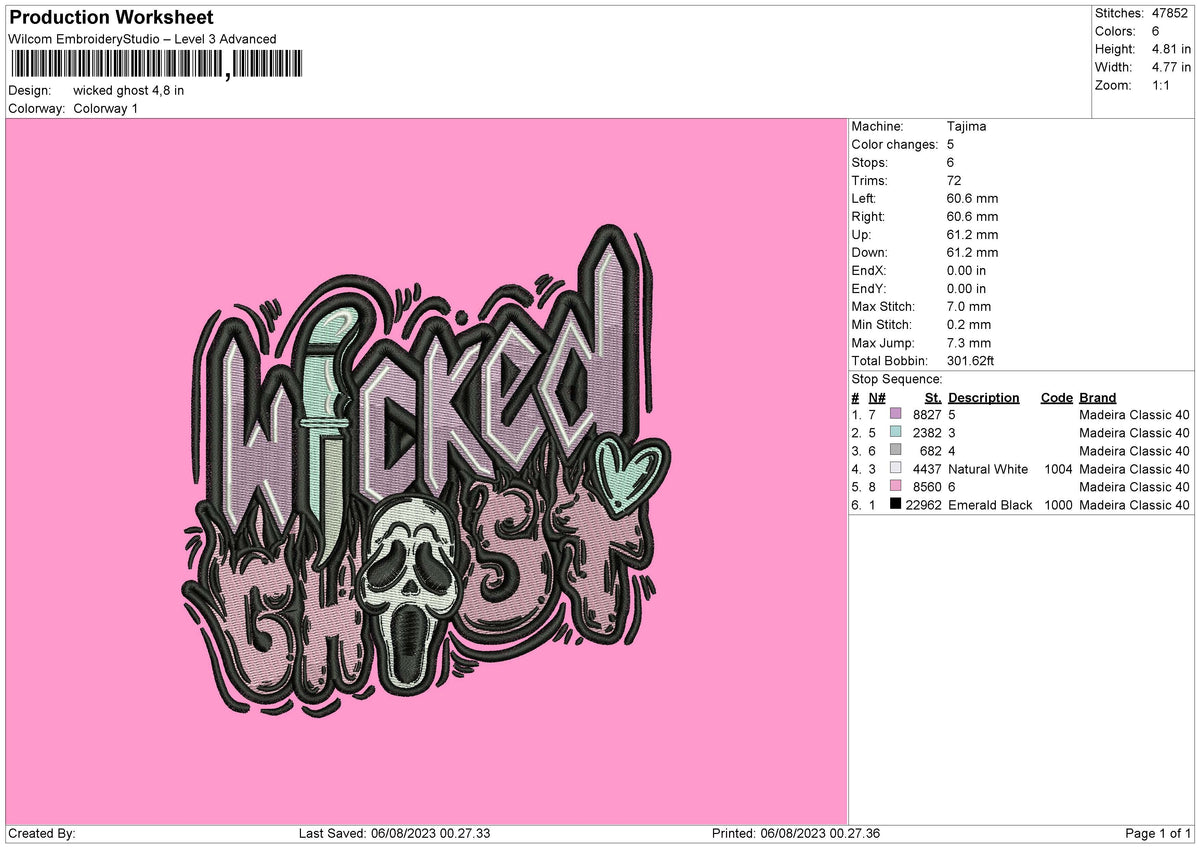Sort by the Description column header
Screen dimensions: 1200x848
click(x=983, y=397)
